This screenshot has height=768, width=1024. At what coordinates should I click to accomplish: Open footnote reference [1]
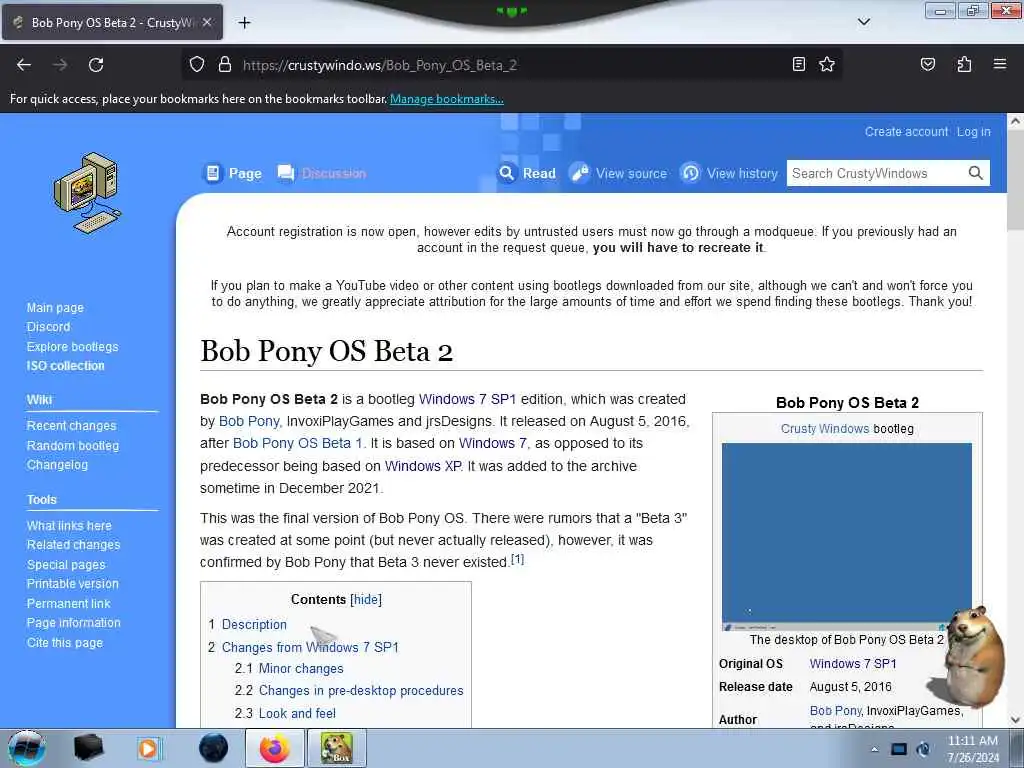click(517, 559)
